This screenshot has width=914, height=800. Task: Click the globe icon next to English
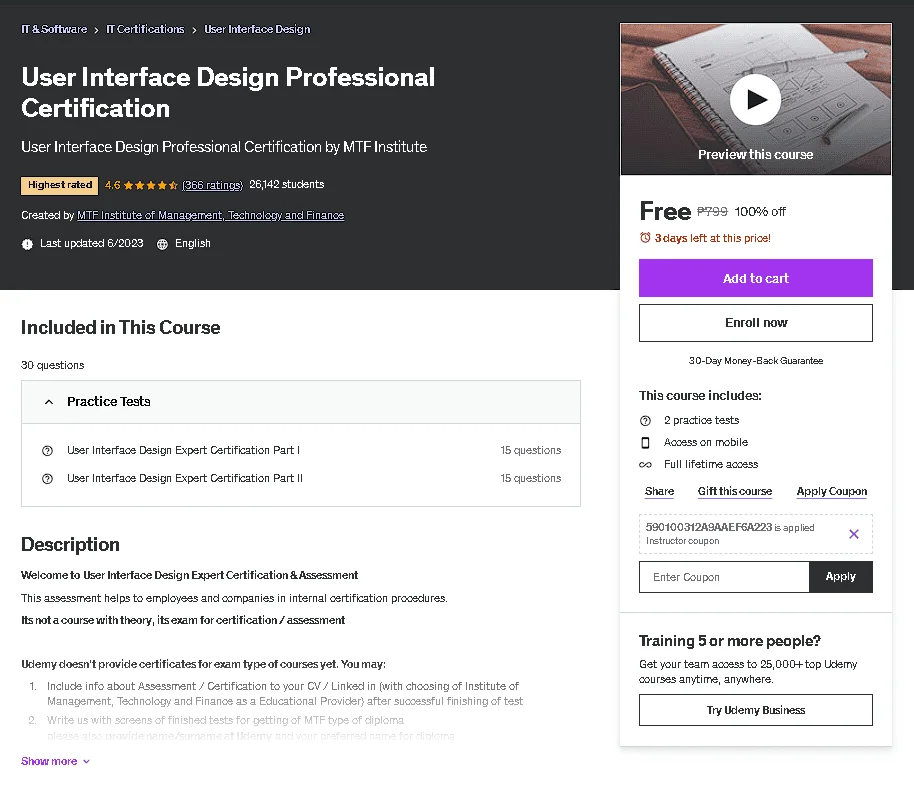pos(163,244)
